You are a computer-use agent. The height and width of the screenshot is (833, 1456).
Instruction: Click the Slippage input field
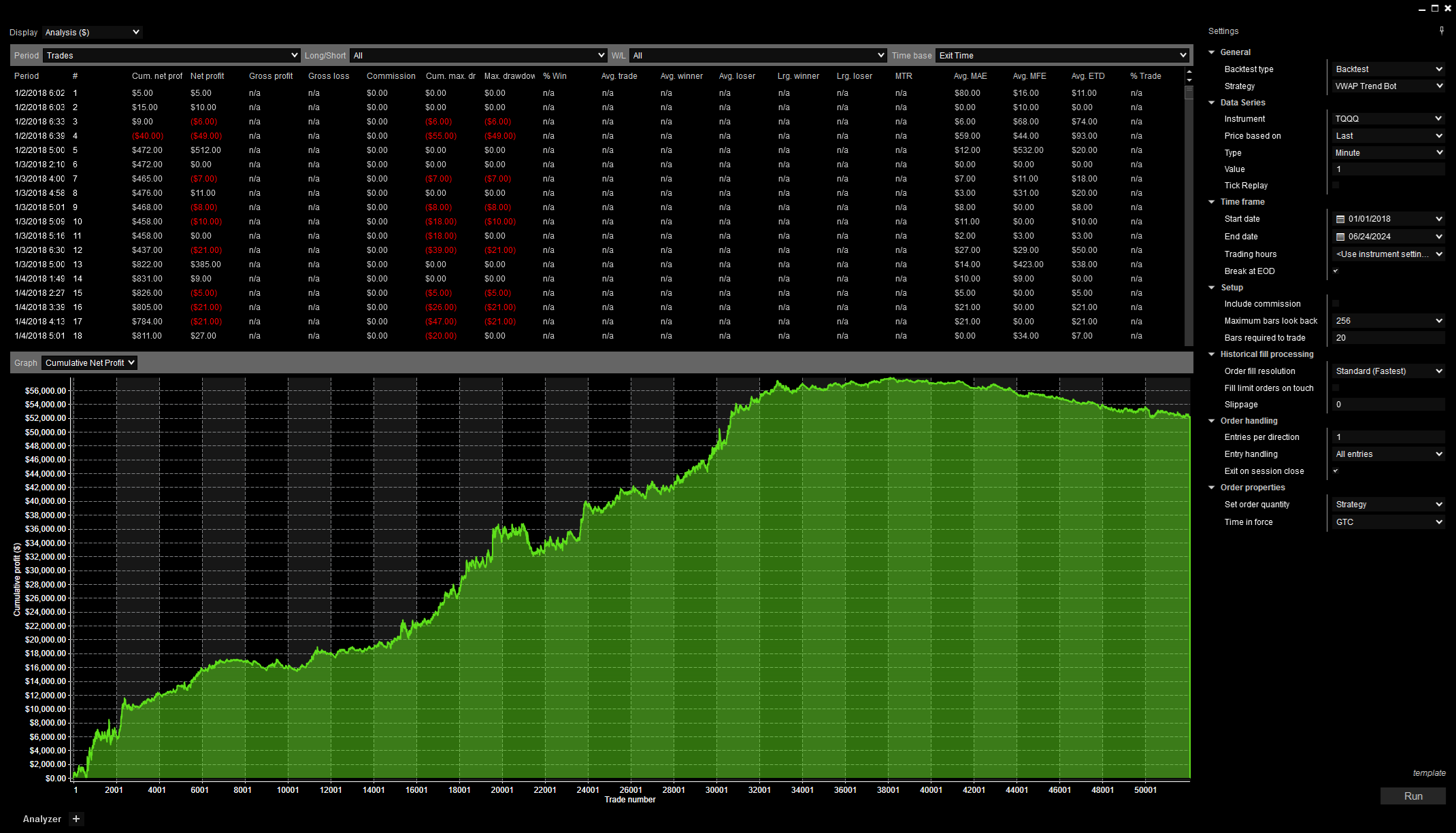(x=1388, y=404)
